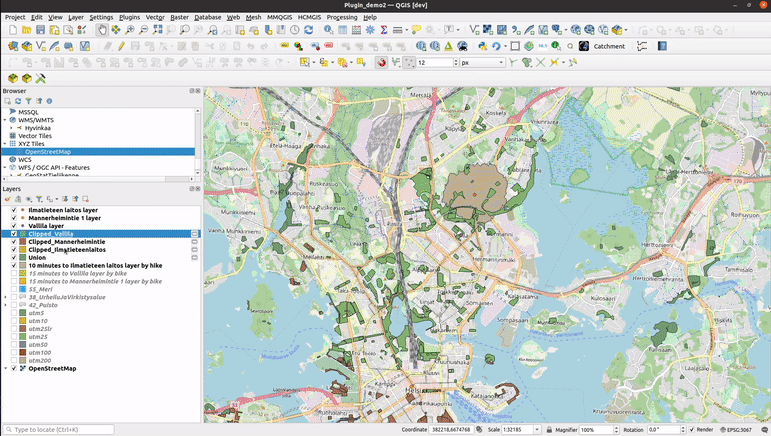The width and height of the screenshot is (771, 436).
Task: Toggle visibility of Mannerheimintie 1 layer
Action: pos(14,218)
